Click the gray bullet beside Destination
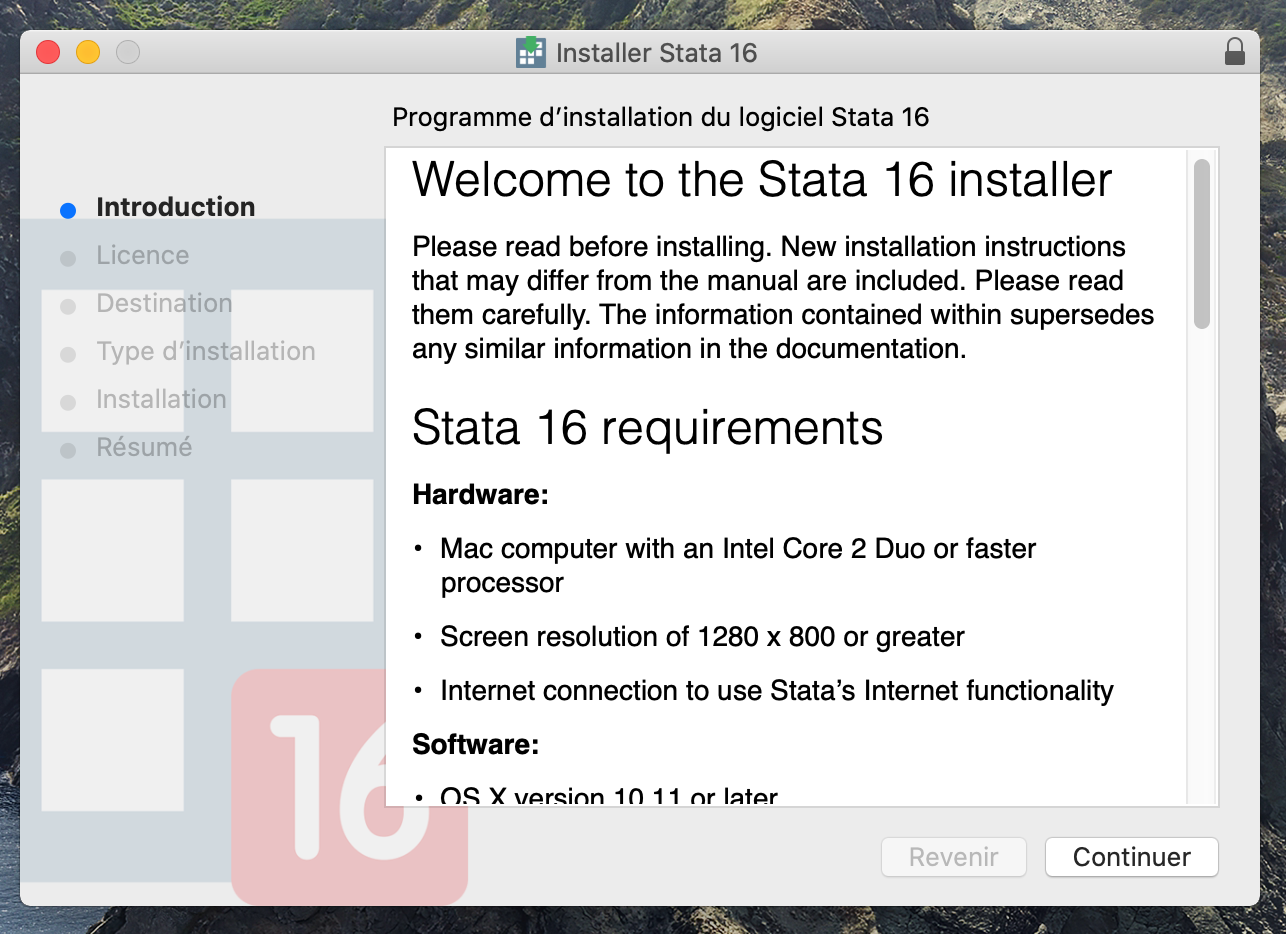 click(68, 306)
